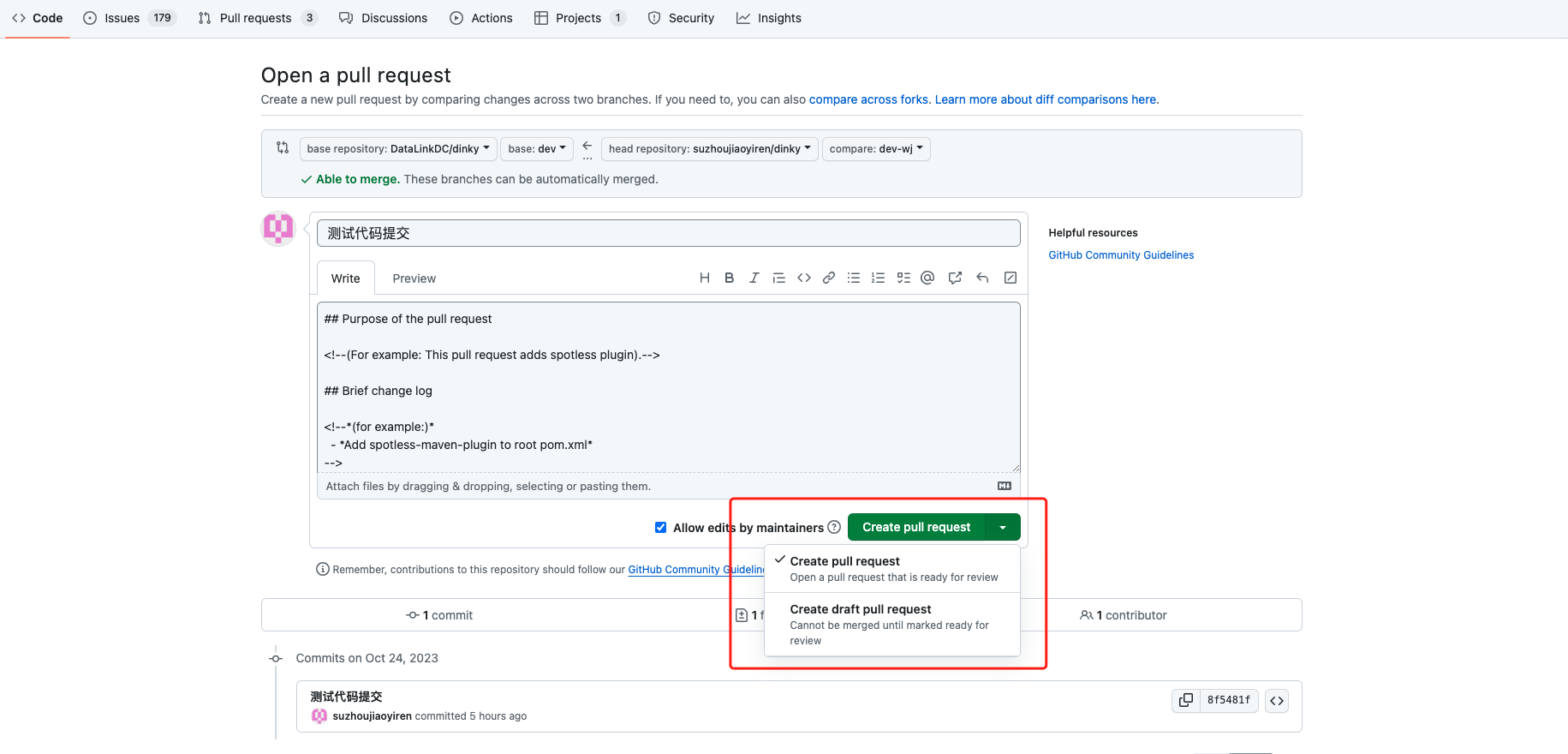Click suzhoujiaoyiren author name in commit
The height and width of the screenshot is (754, 1568).
373,716
